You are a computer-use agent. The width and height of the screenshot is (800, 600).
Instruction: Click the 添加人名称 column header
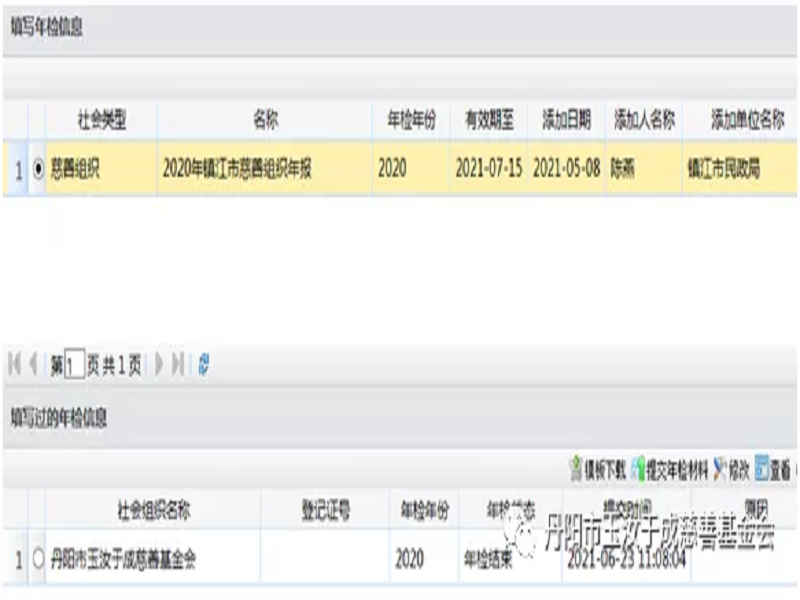tap(644, 120)
